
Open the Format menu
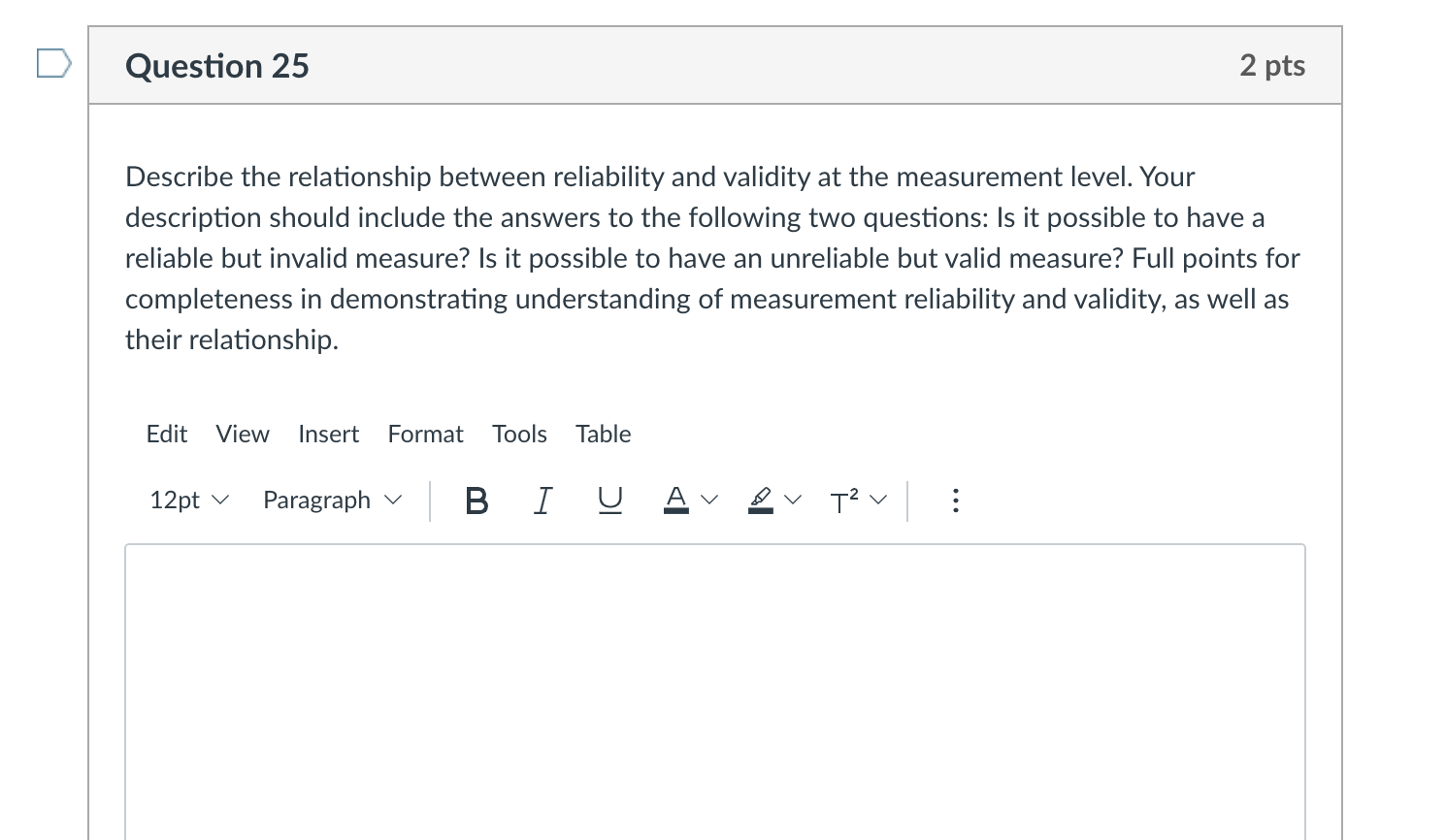[x=426, y=434]
